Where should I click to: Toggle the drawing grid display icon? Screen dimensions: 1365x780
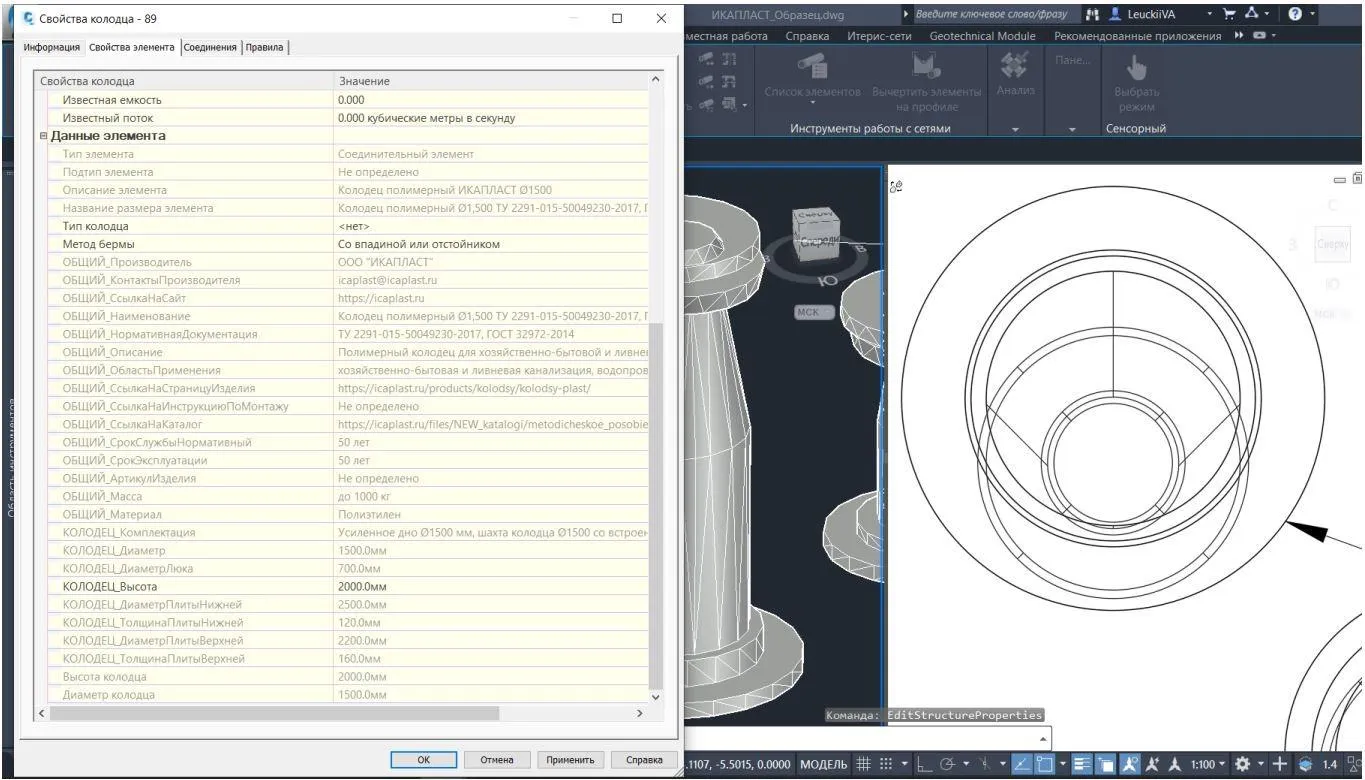865,764
